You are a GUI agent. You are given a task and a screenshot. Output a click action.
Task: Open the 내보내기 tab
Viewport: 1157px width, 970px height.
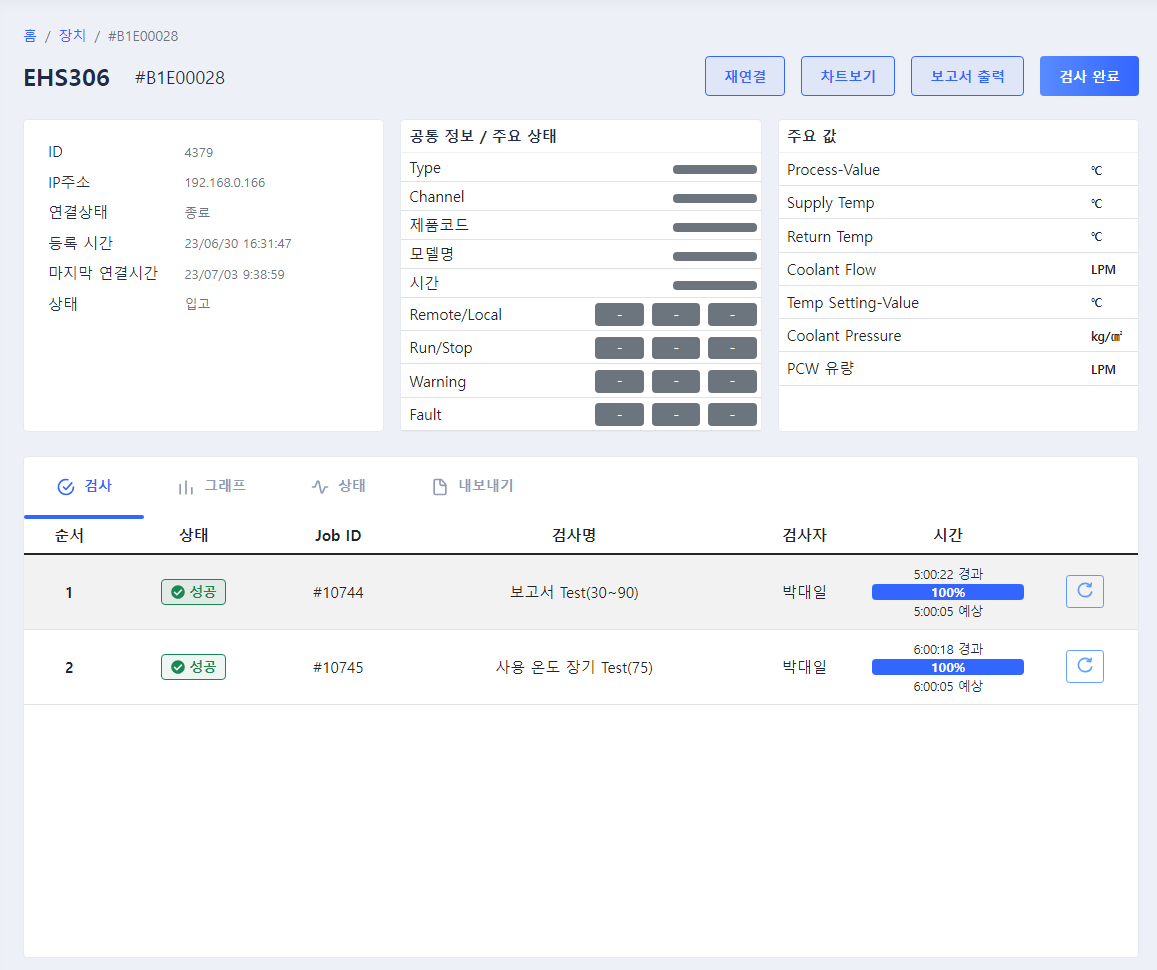[x=473, y=487]
